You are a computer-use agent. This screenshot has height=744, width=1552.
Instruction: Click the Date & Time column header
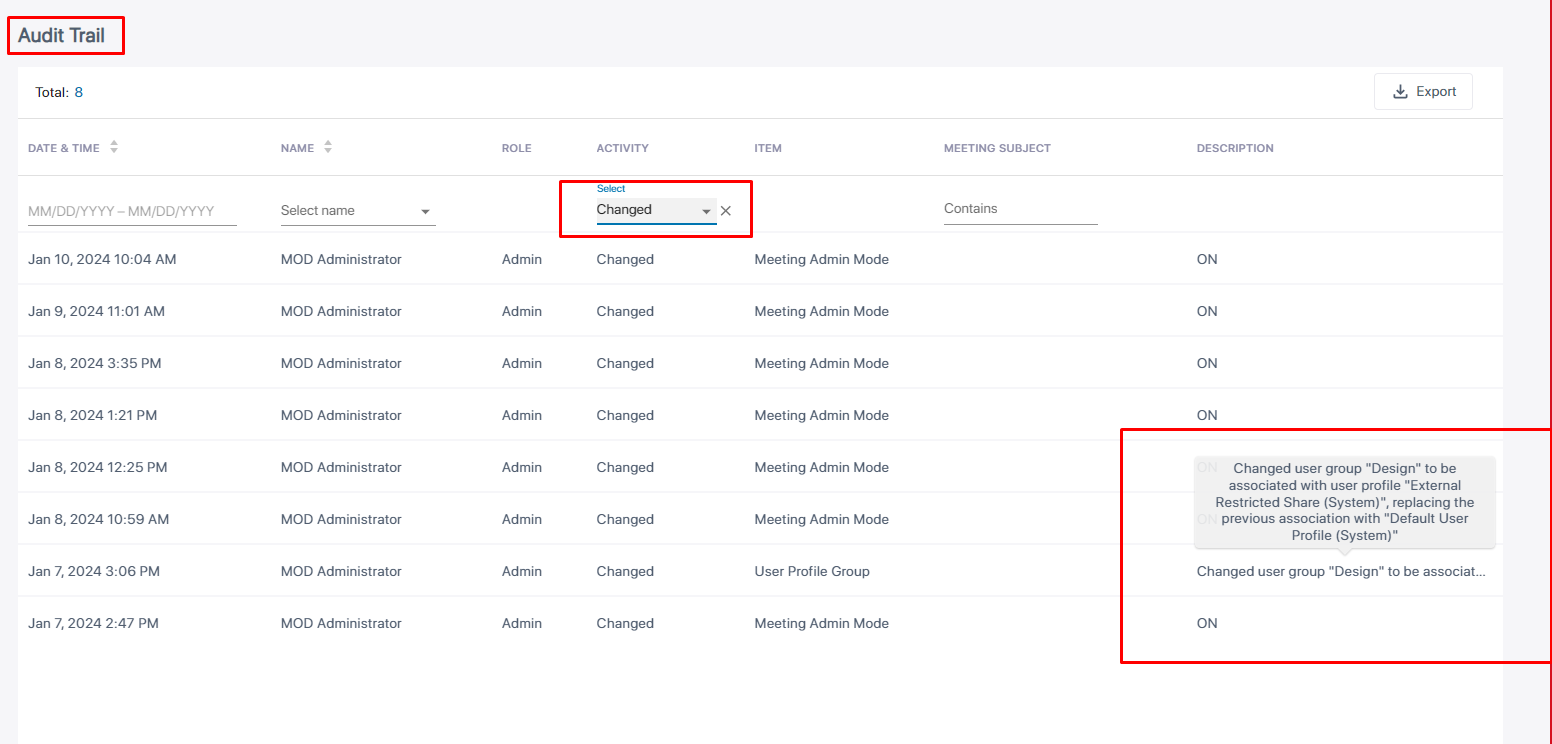pos(64,148)
